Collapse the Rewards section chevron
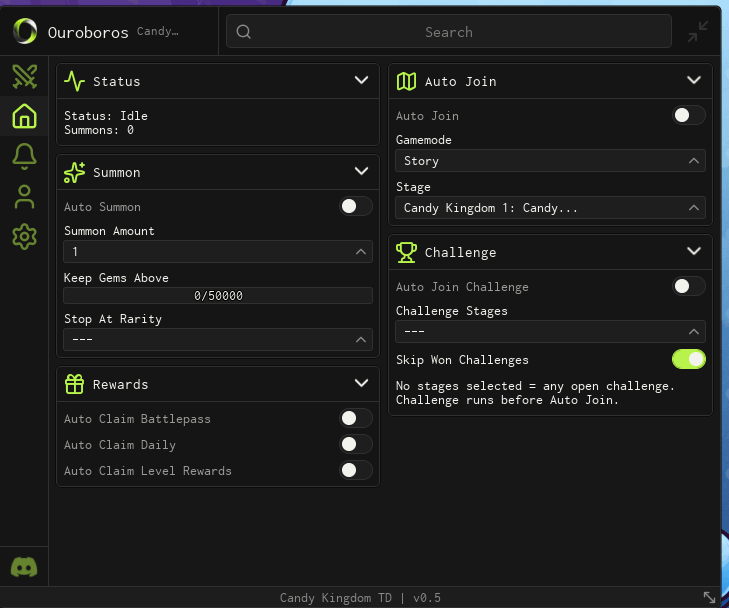Image resolution: width=729 pixels, height=608 pixels. point(361,383)
